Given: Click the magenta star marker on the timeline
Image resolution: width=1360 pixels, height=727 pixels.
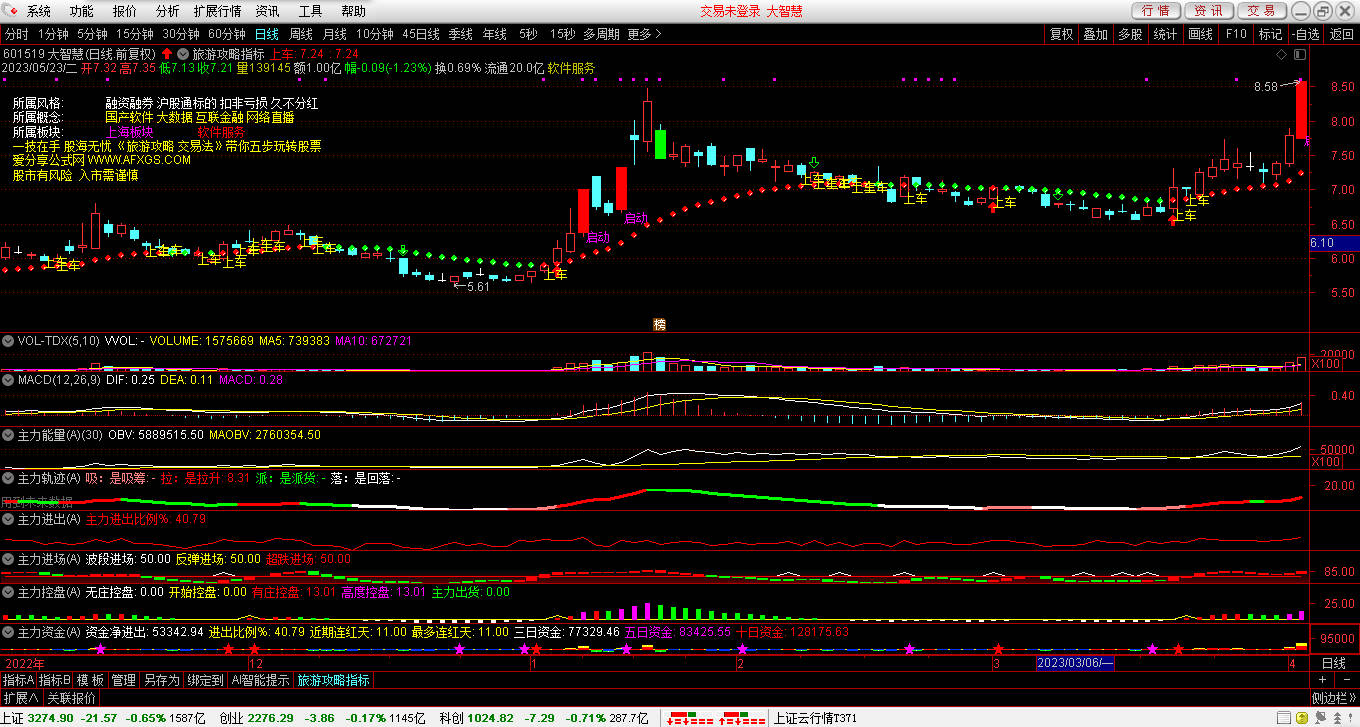Looking at the screenshot, I should [x=100, y=650].
